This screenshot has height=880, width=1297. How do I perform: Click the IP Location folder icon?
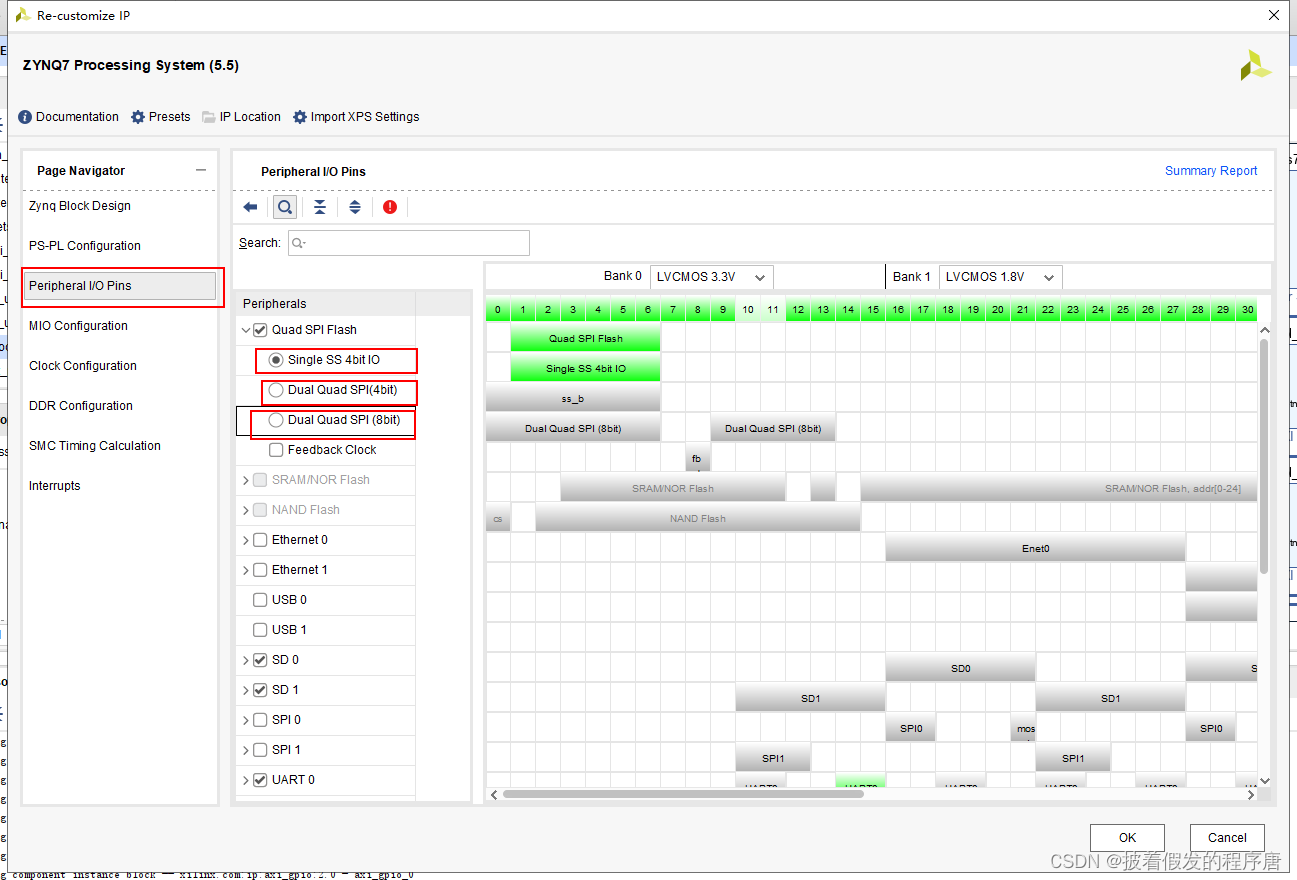tap(209, 117)
